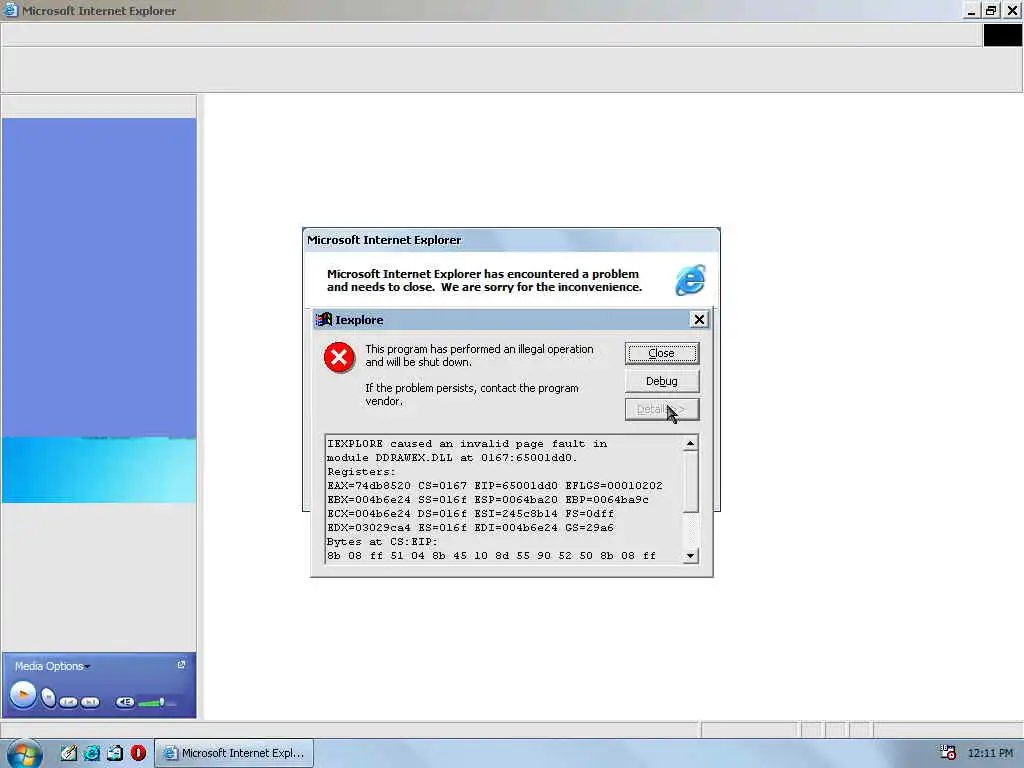This screenshot has height=768, width=1024.
Task: Click Close in the Iexplore error dialog
Action: 662,353
